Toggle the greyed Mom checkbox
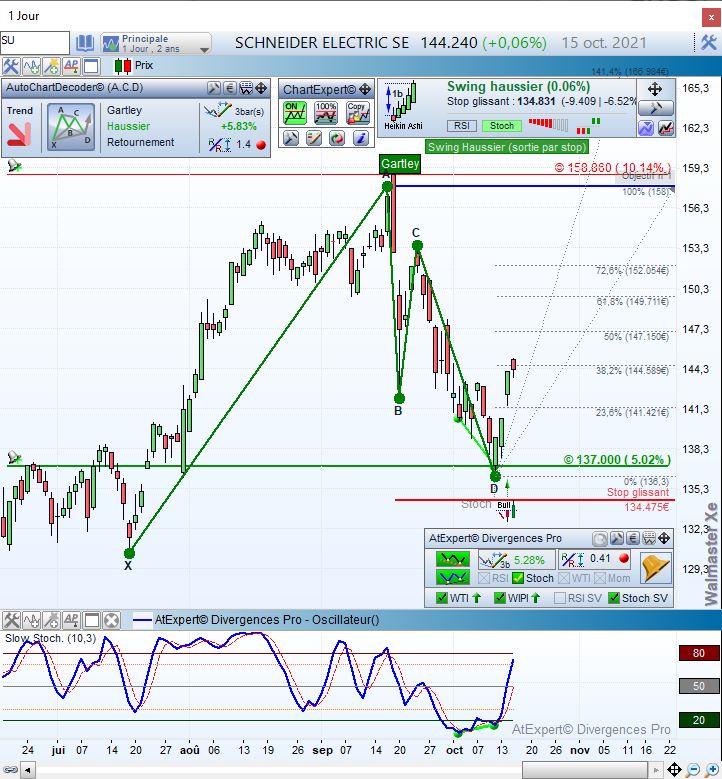 point(600,578)
